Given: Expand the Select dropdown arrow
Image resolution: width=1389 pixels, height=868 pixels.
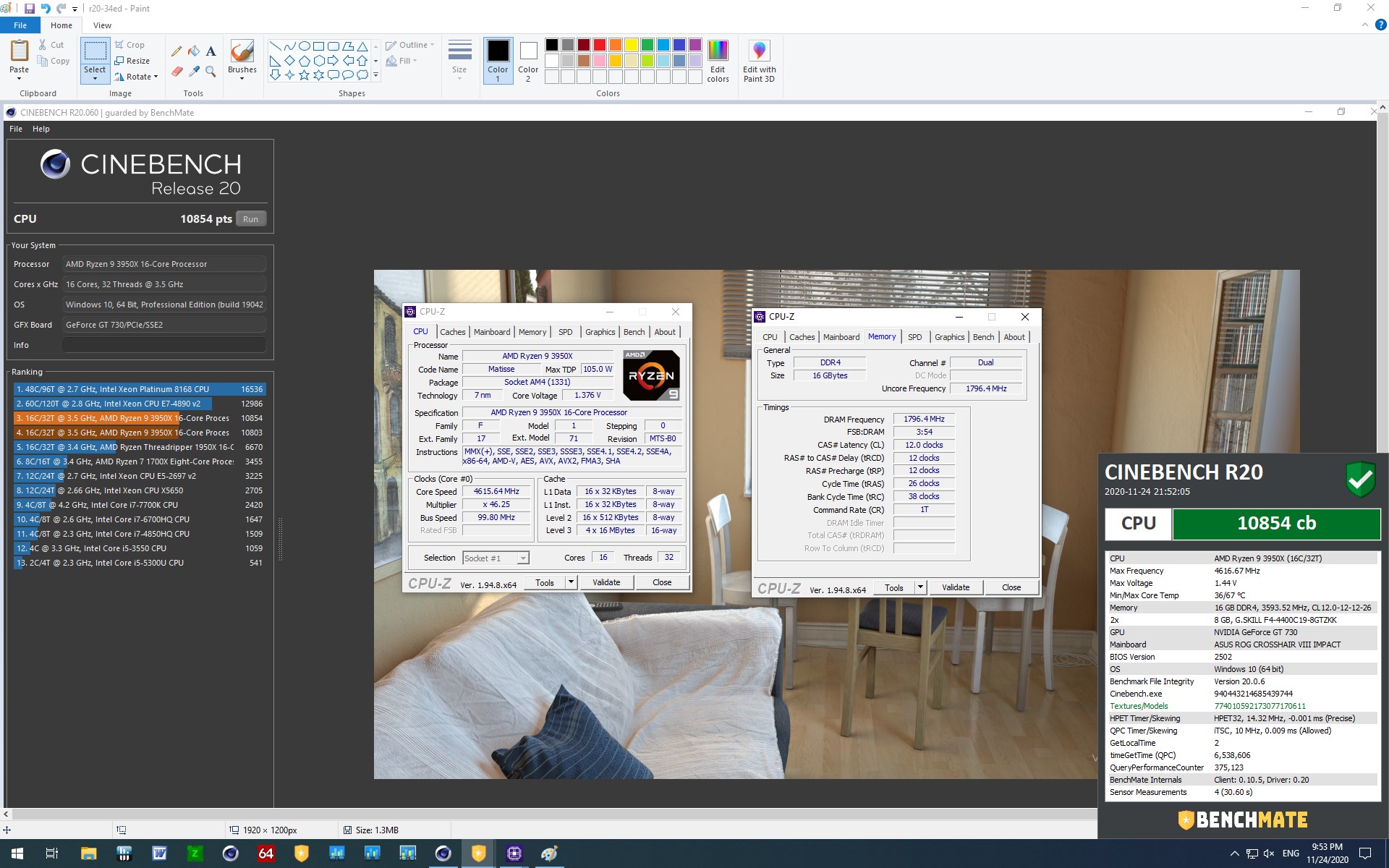Looking at the screenshot, I should (x=95, y=78).
